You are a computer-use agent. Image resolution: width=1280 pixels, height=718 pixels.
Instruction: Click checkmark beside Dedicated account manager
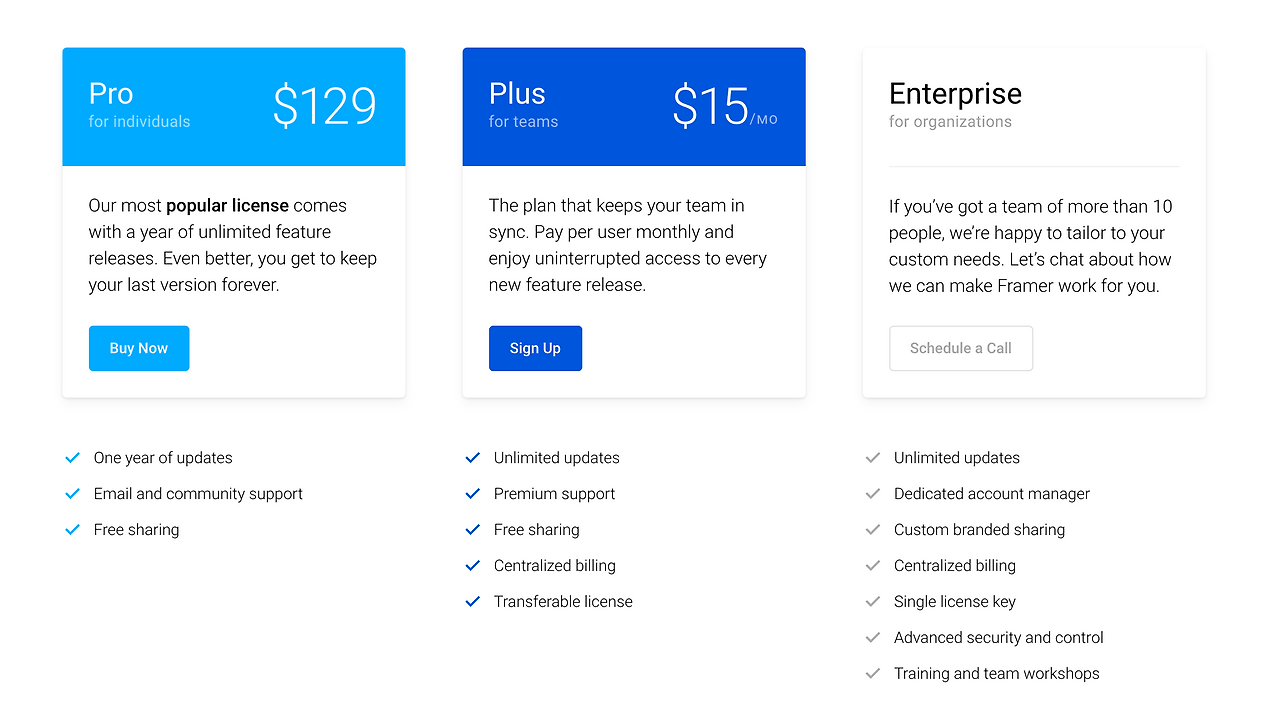873,494
